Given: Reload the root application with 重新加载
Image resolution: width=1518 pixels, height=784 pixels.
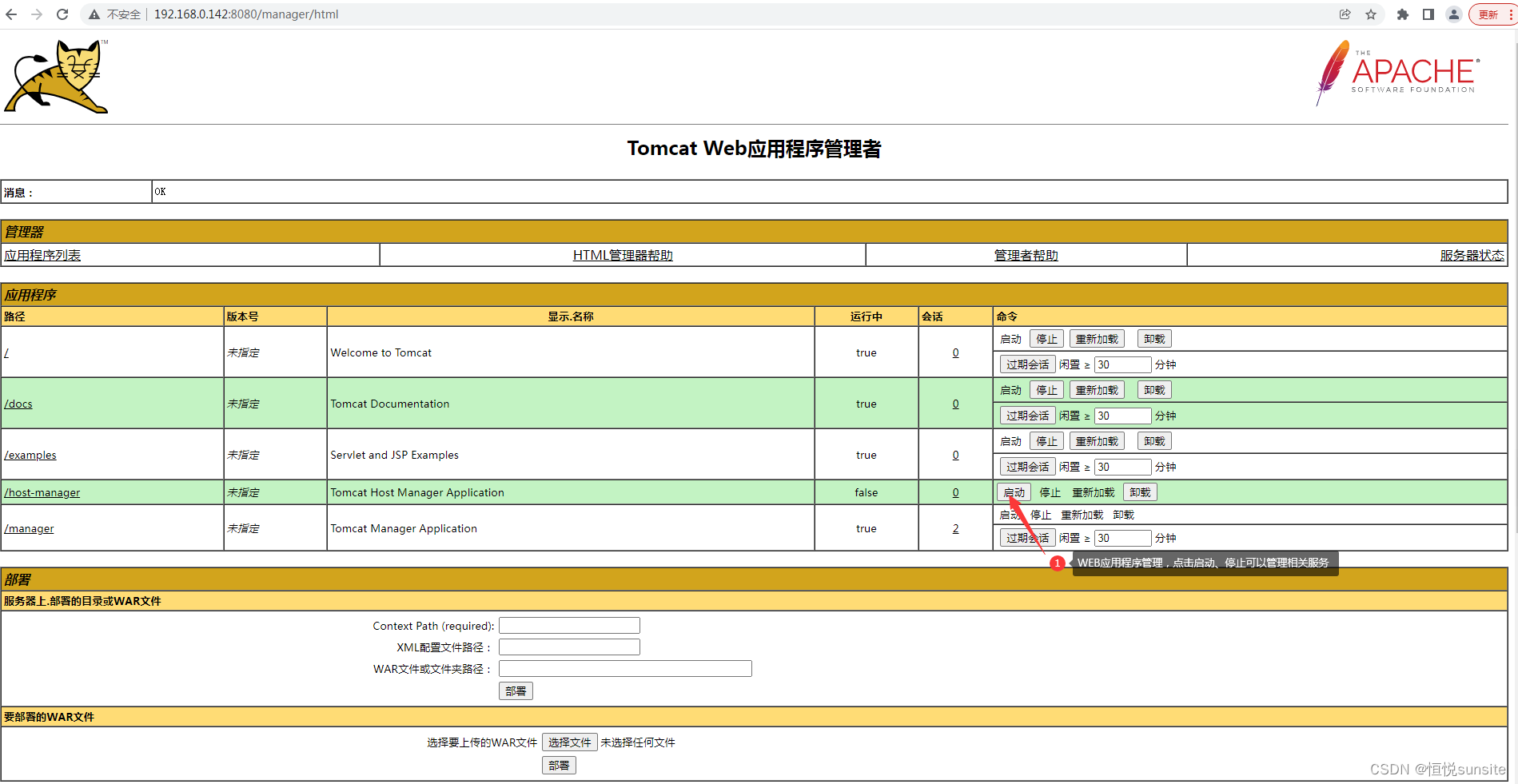Looking at the screenshot, I should [1097, 339].
